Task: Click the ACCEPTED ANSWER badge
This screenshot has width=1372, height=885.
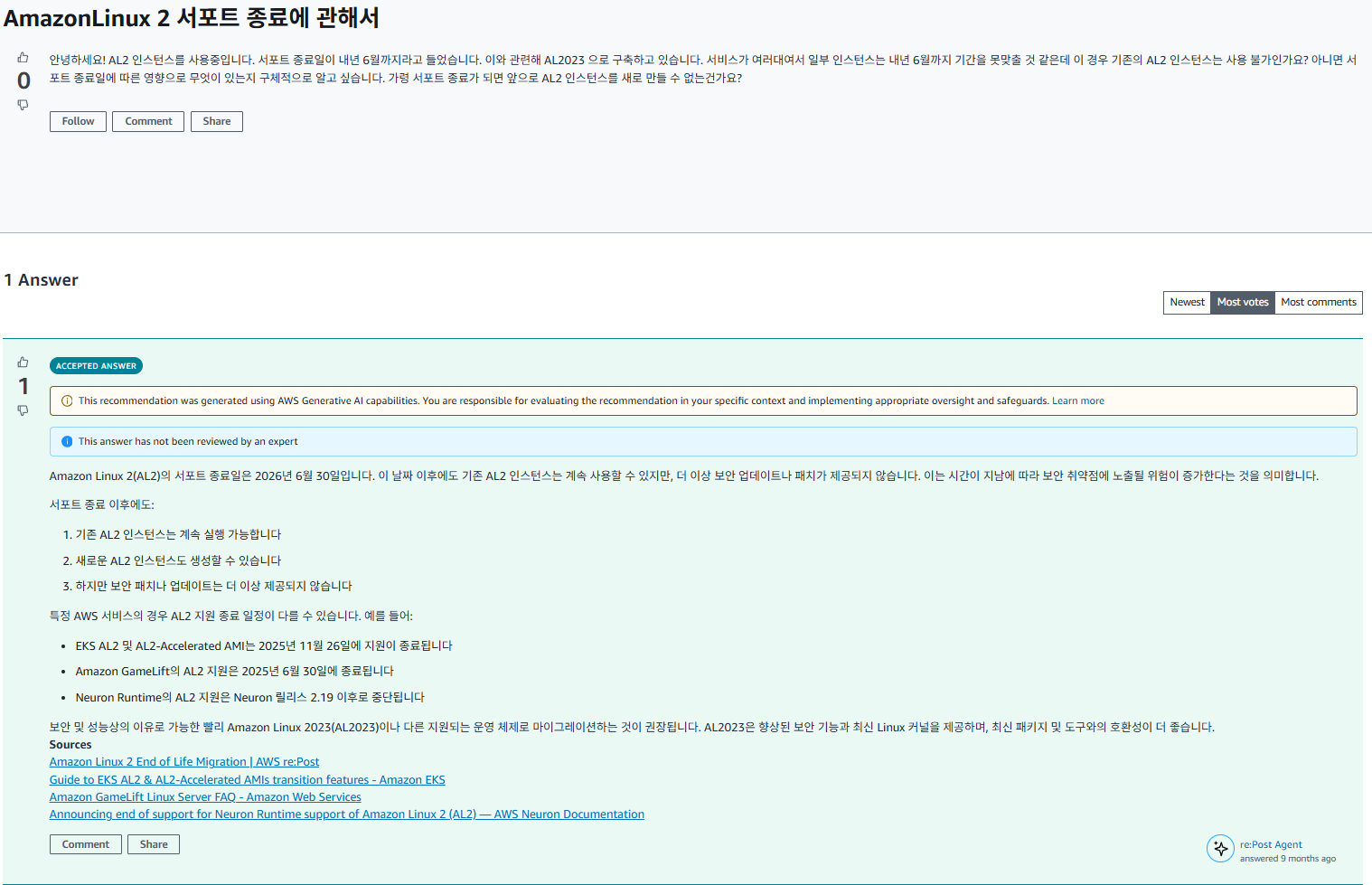Action: click(x=96, y=366)
